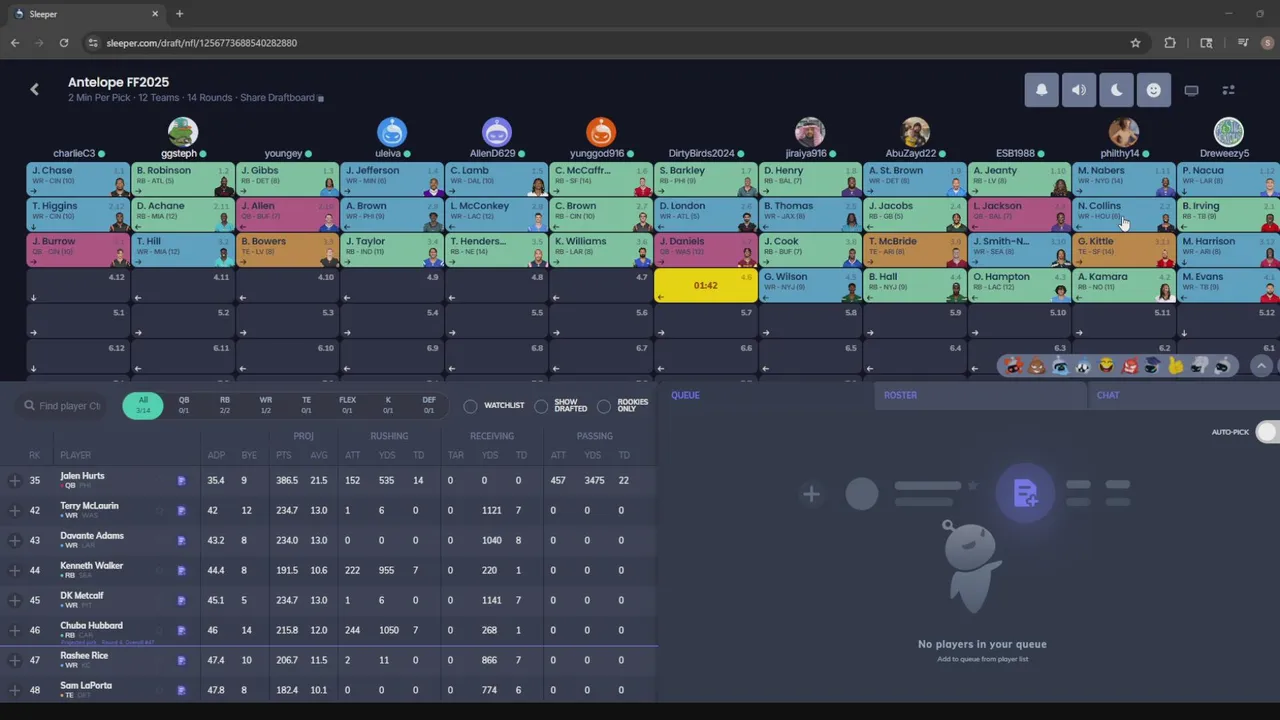Open the Roster tab
This screenshot has width=1280, height=720.
pyautogui.click(x=980, y=395)
